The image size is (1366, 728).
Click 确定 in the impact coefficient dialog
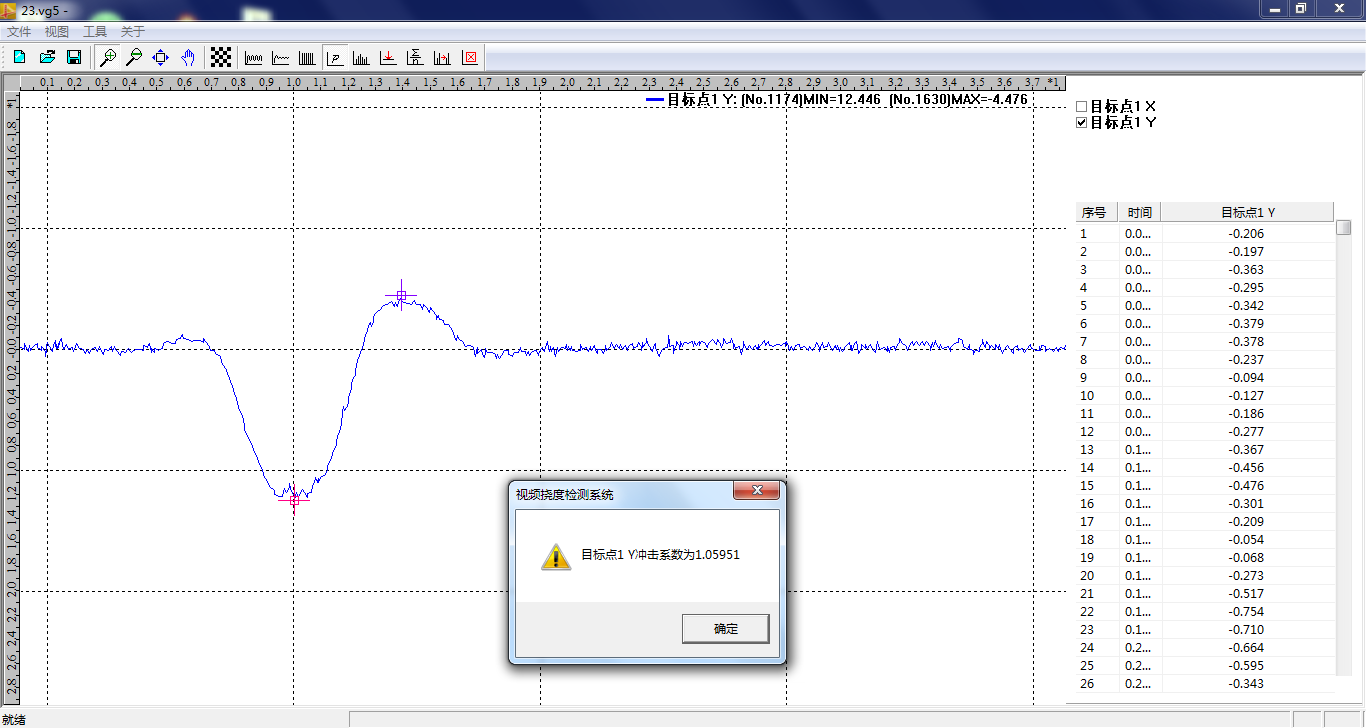(x=726, y=629)
